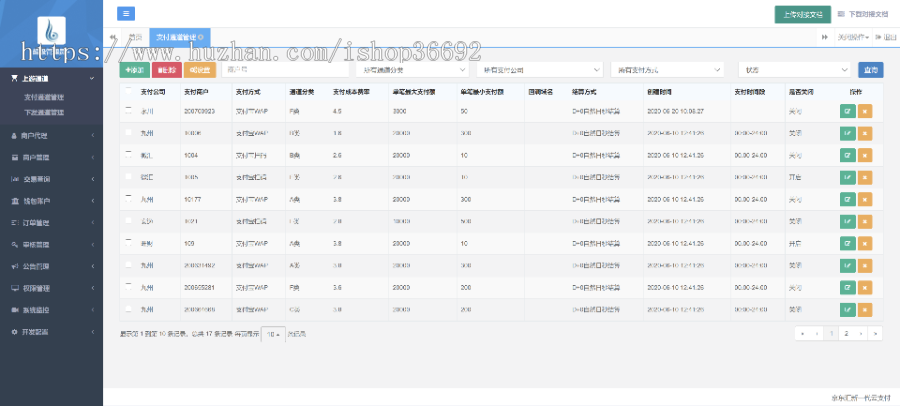Viewport: 900px width, 406px height.
Task: Click the green edit icon in the last table row
Action: pos(848,310)
